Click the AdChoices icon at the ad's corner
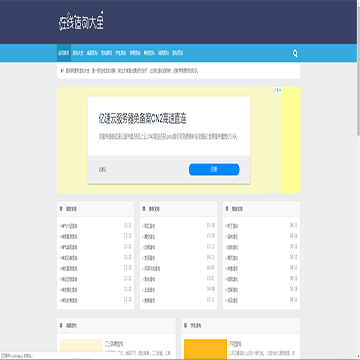The image size is (360, 360). point(278,90)
